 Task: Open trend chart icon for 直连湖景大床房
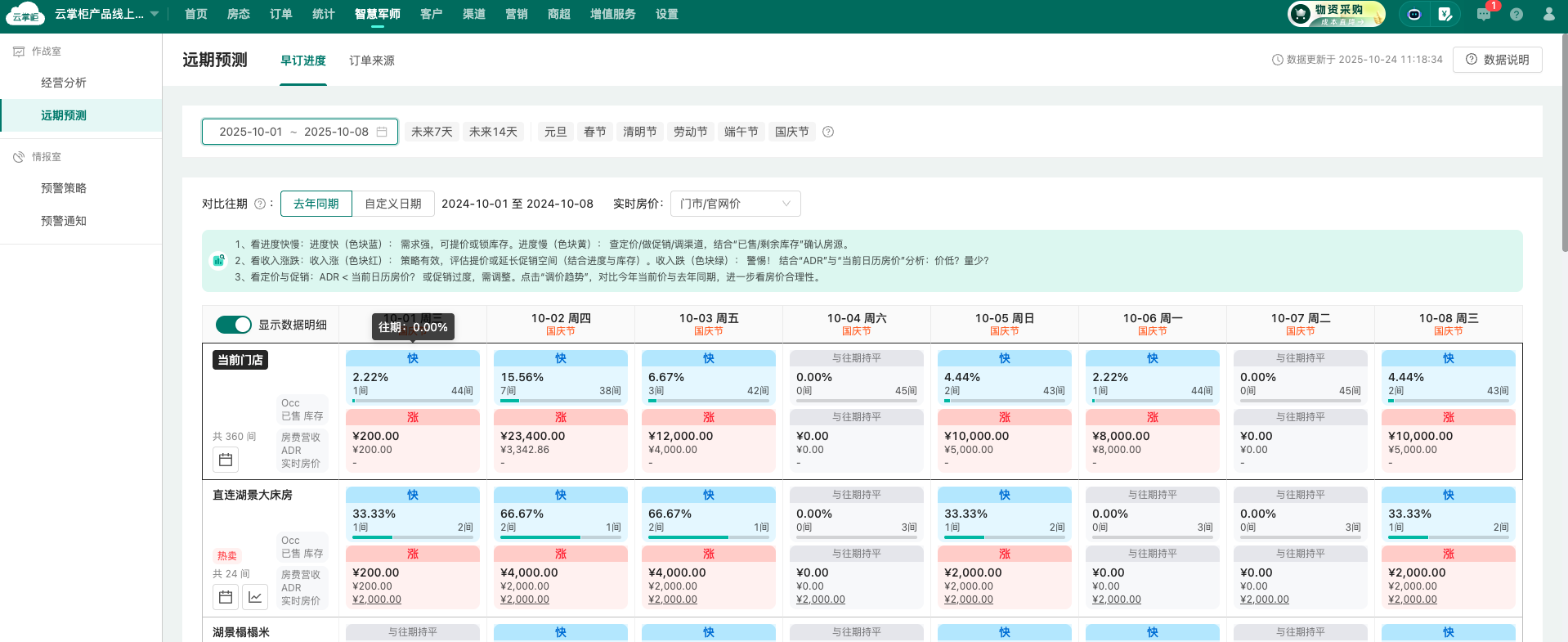255,597
